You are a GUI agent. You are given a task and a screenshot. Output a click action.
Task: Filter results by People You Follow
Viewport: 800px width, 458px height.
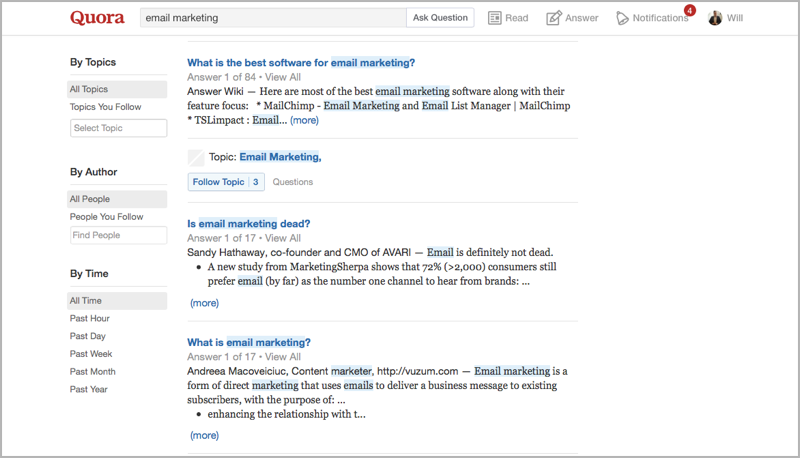coord(107,217)
